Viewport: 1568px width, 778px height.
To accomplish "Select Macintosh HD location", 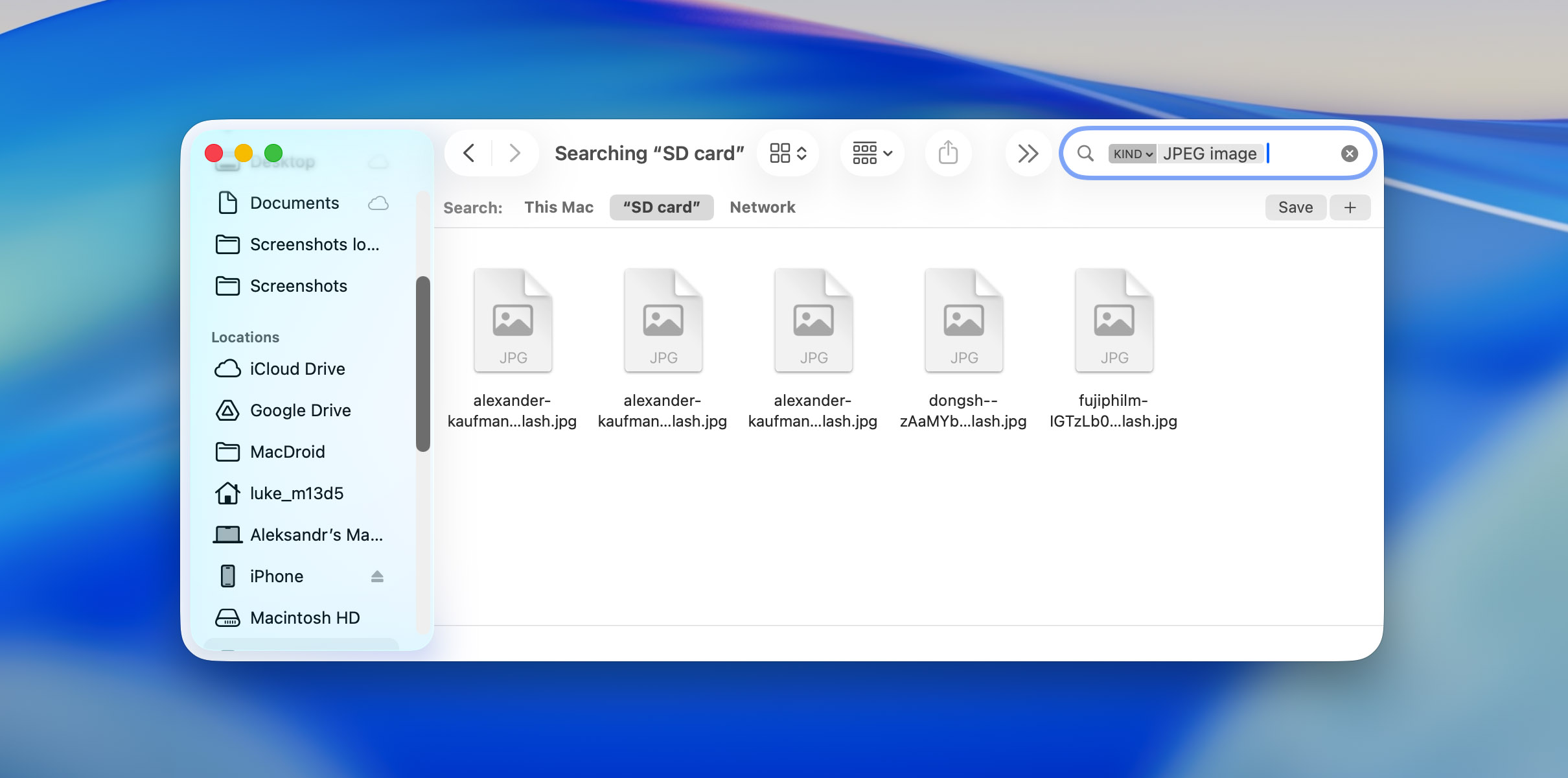I will 302,618.
